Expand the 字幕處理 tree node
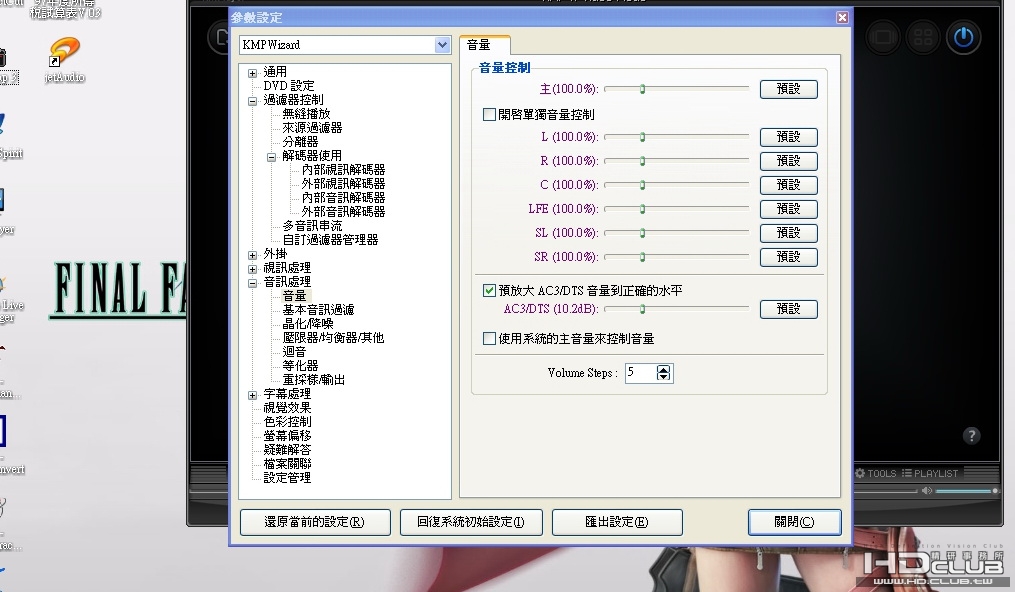Image resolution: width=1015 pixels, height=592 pixels. click(252, 395)
